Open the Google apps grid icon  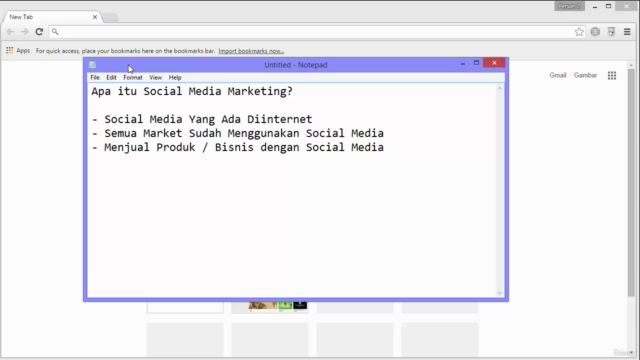click(612, 76)
